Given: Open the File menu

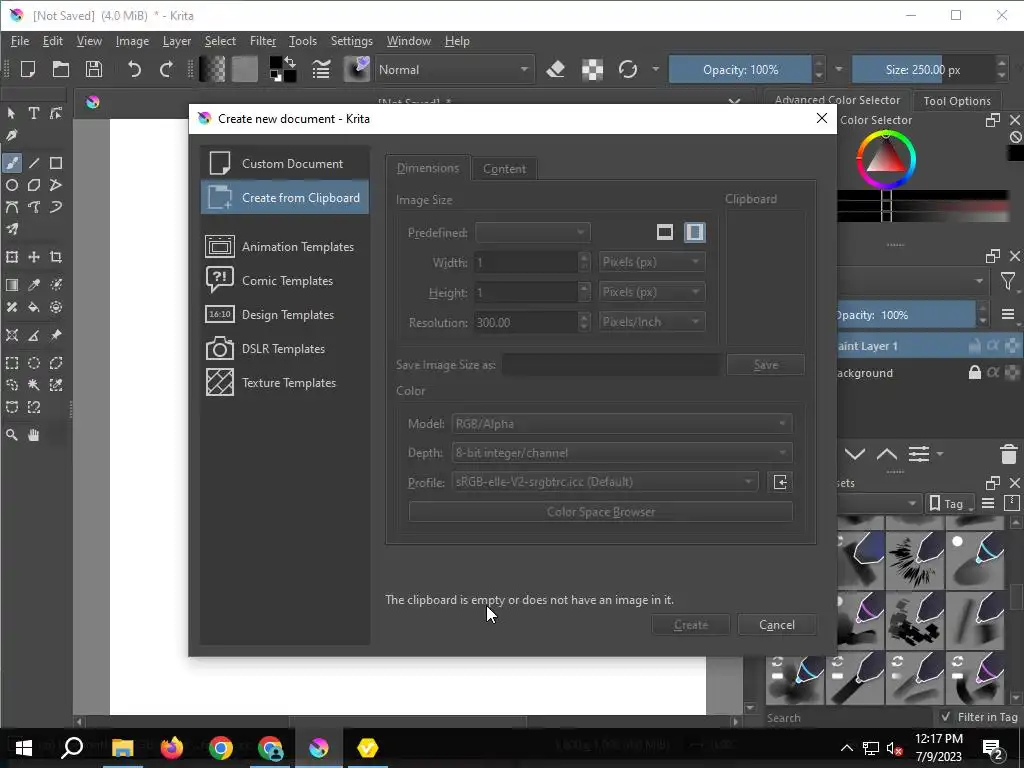Looking at the screenshot, I should (20, 41).
